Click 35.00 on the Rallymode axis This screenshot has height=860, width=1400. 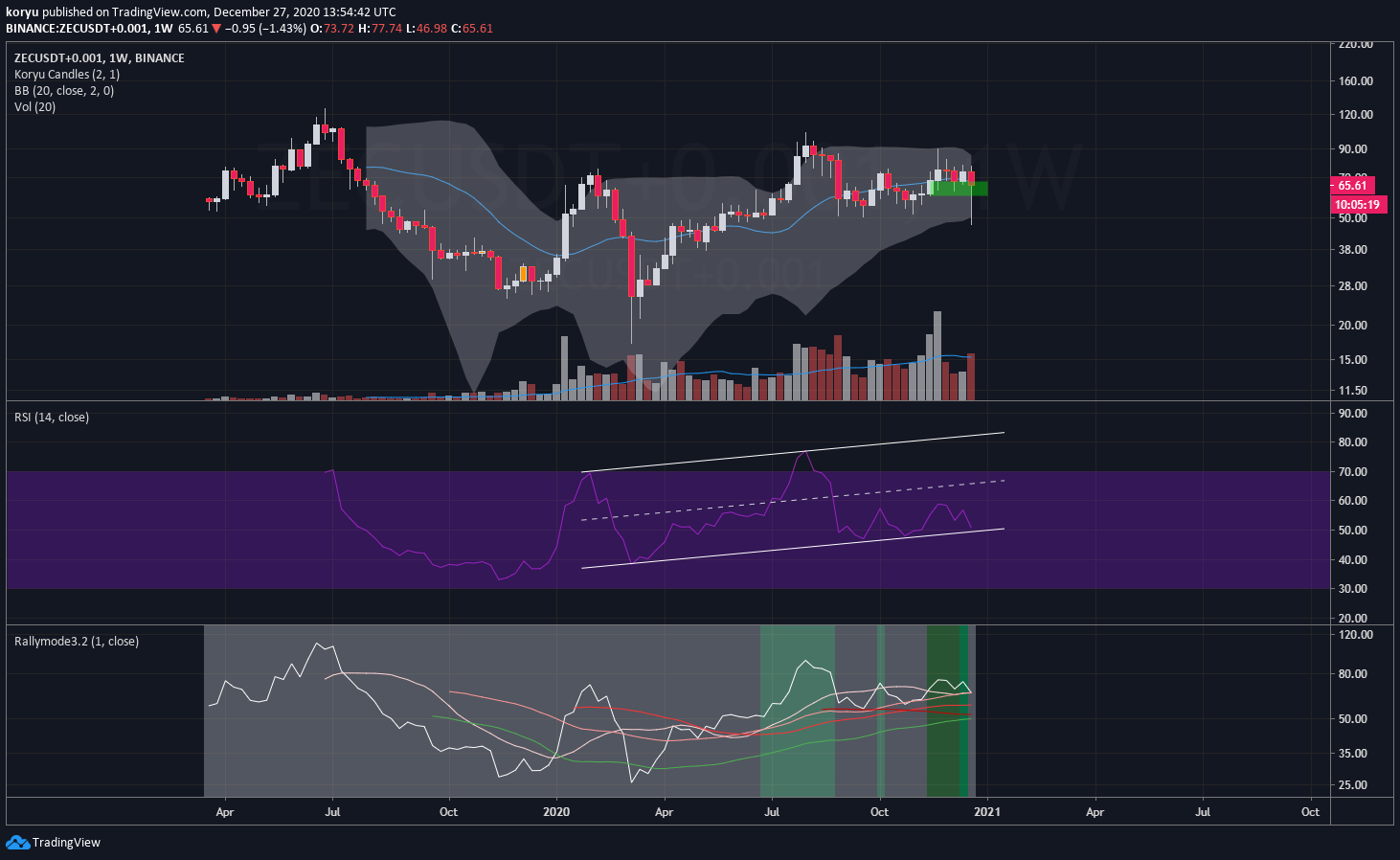[1353, 754]
